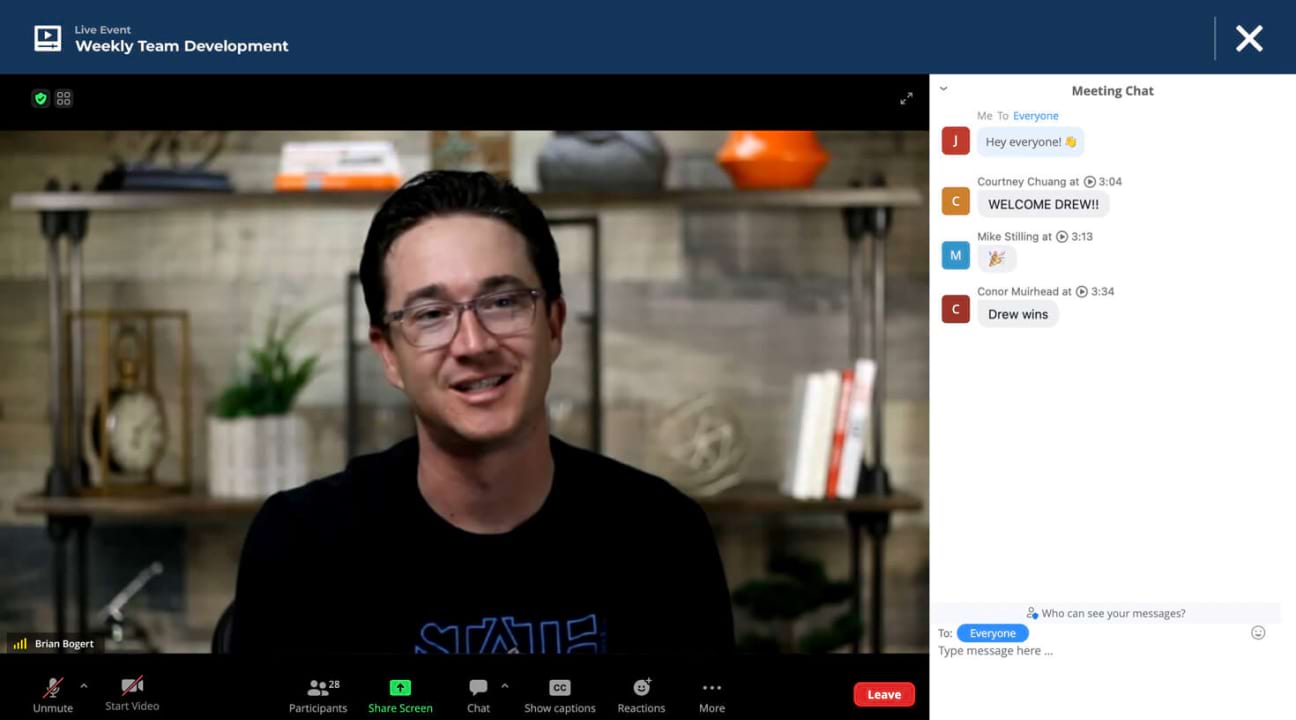Screen dimensions: 1296x720
Task: Click the Leave meeting button
Action: [x=883, y=695]
